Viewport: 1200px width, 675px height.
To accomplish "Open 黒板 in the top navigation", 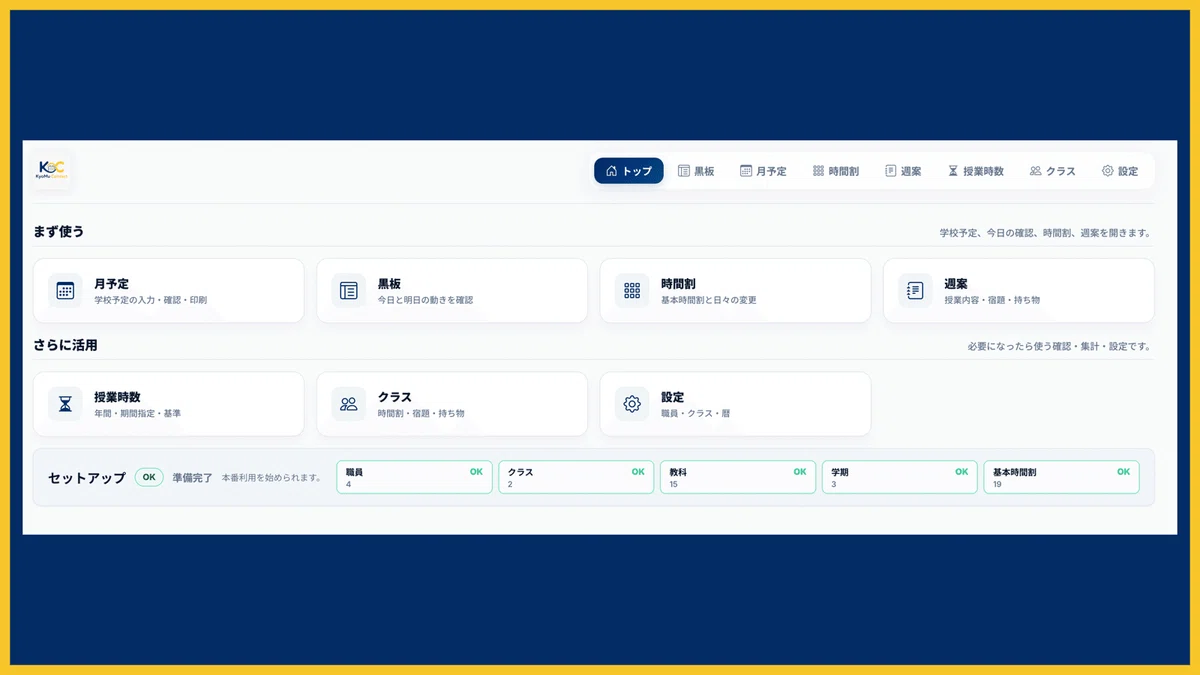I will coord(697,171).
